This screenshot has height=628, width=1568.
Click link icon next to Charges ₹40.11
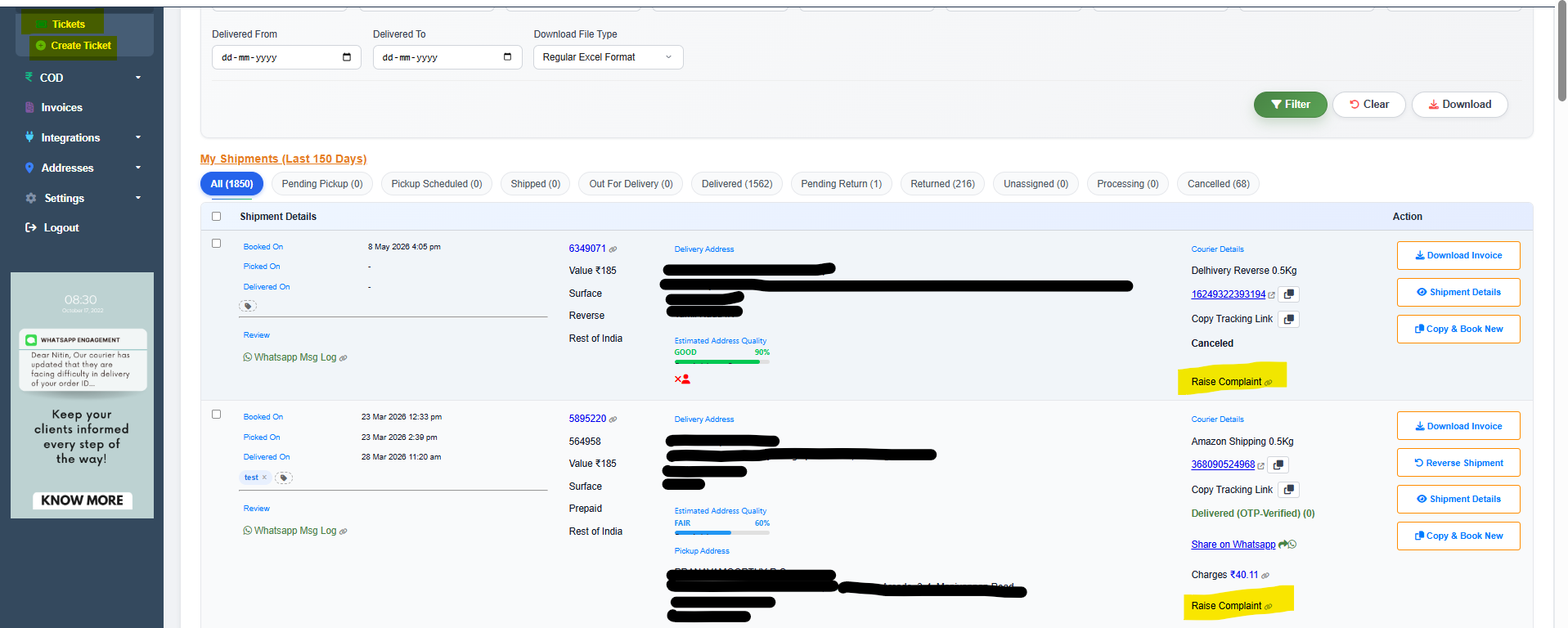pyautogui.click(x=1265, y=576)
